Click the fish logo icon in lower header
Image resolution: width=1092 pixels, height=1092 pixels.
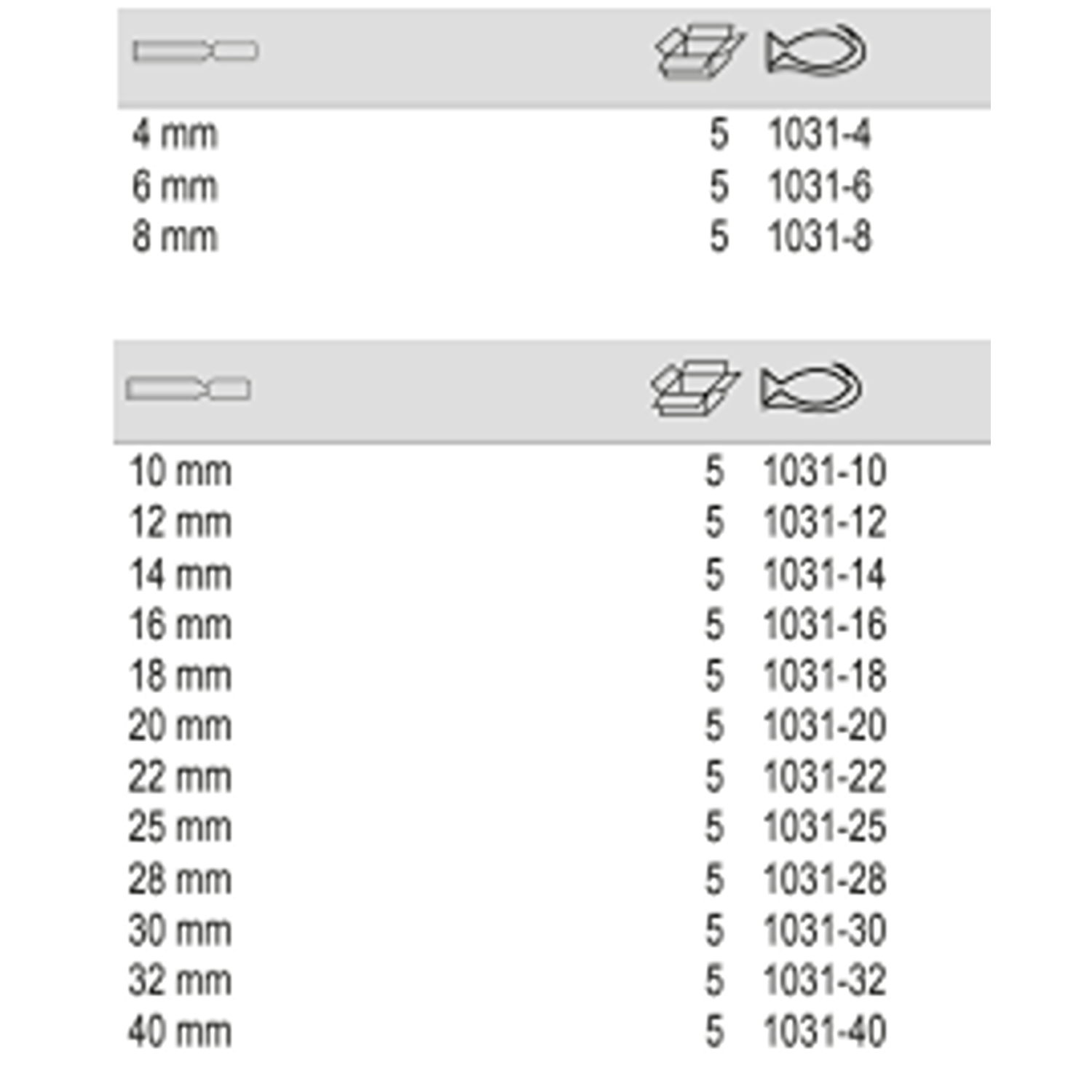click(811, 388)
